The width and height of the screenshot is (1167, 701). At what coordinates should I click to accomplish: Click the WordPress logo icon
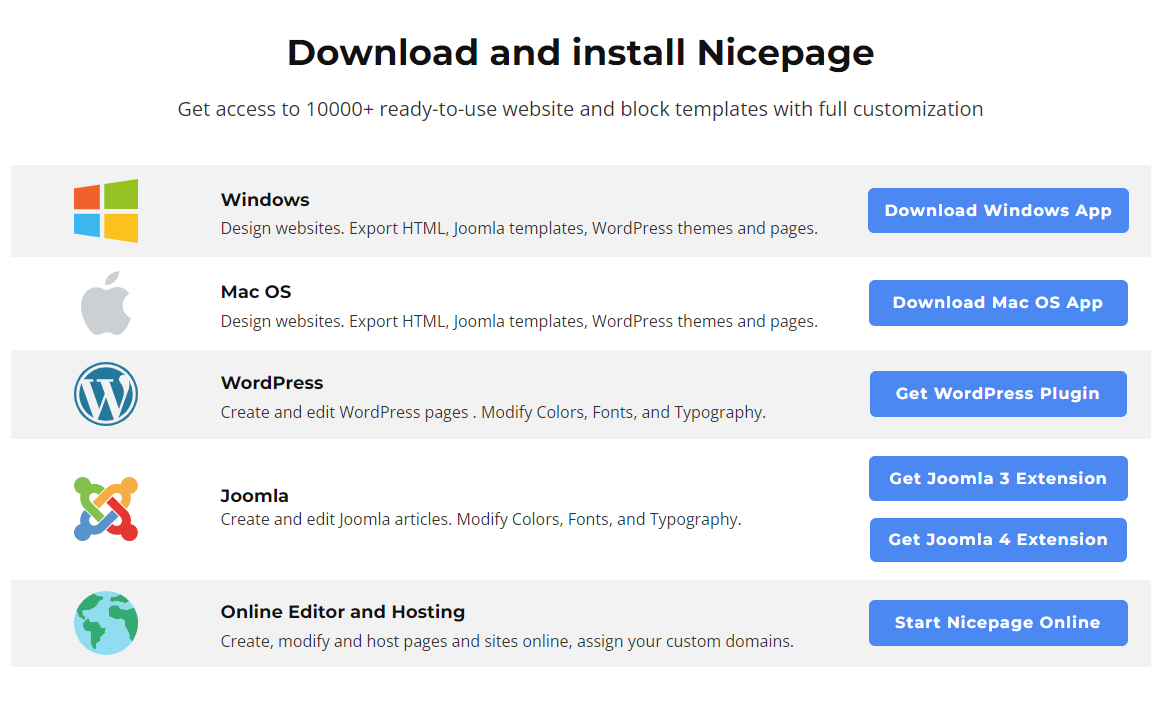pos(106,394)
